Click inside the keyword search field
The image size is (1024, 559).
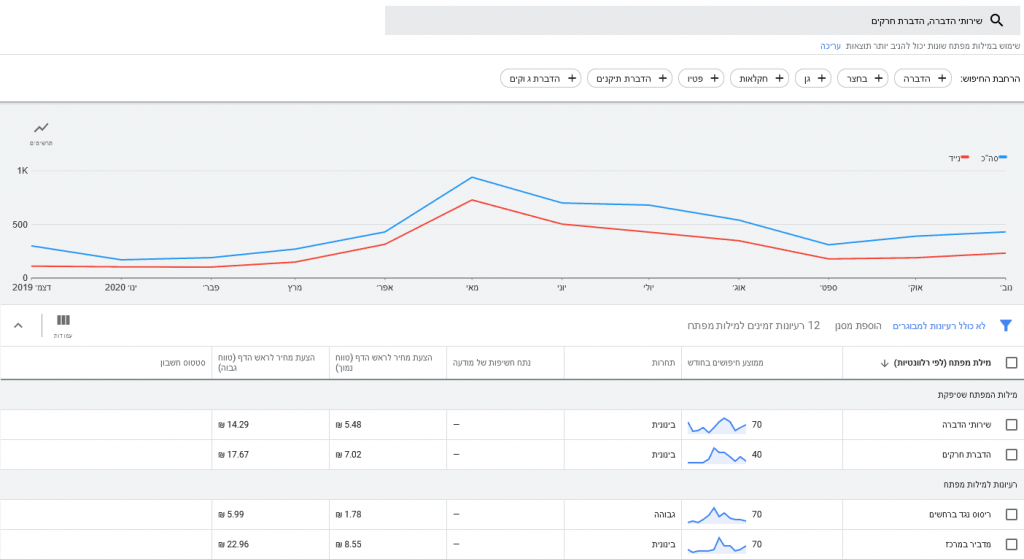click(680, 20)
